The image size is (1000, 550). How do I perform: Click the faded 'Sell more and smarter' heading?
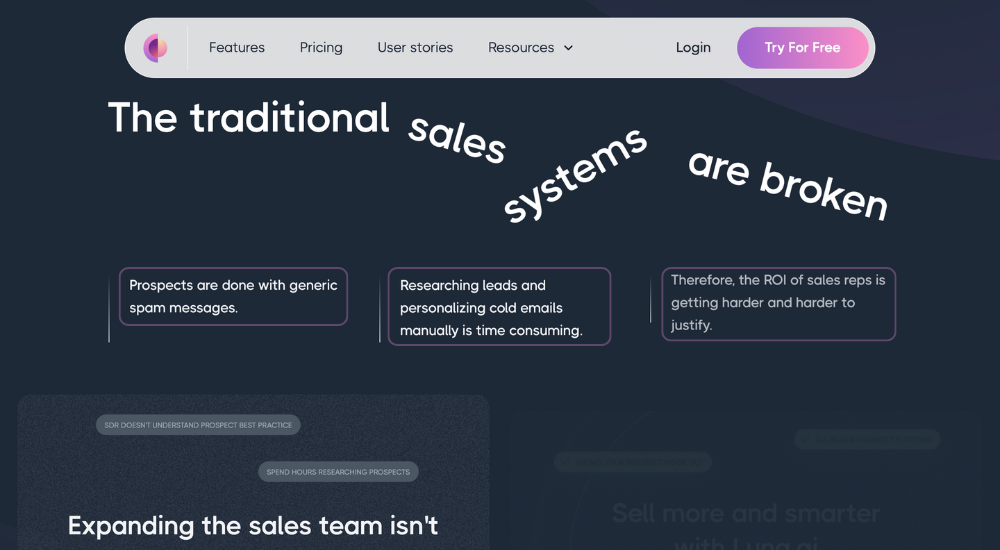(x=746, y=514)
